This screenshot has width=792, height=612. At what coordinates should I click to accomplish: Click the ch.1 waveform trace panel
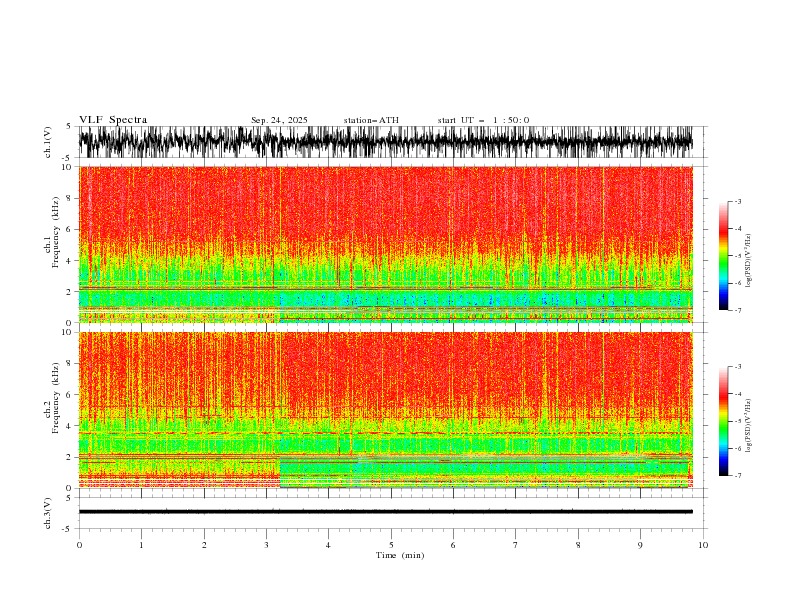click(386, 142)
